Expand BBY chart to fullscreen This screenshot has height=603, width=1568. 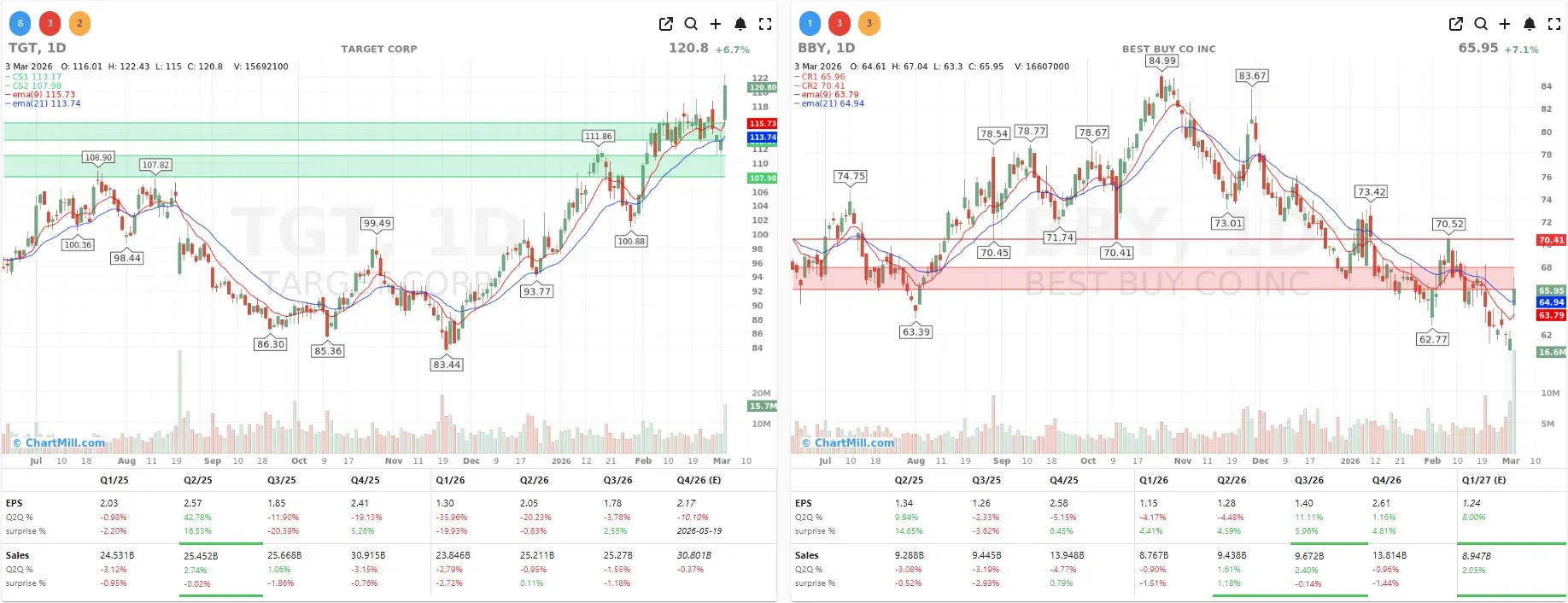click(1554, 24)
